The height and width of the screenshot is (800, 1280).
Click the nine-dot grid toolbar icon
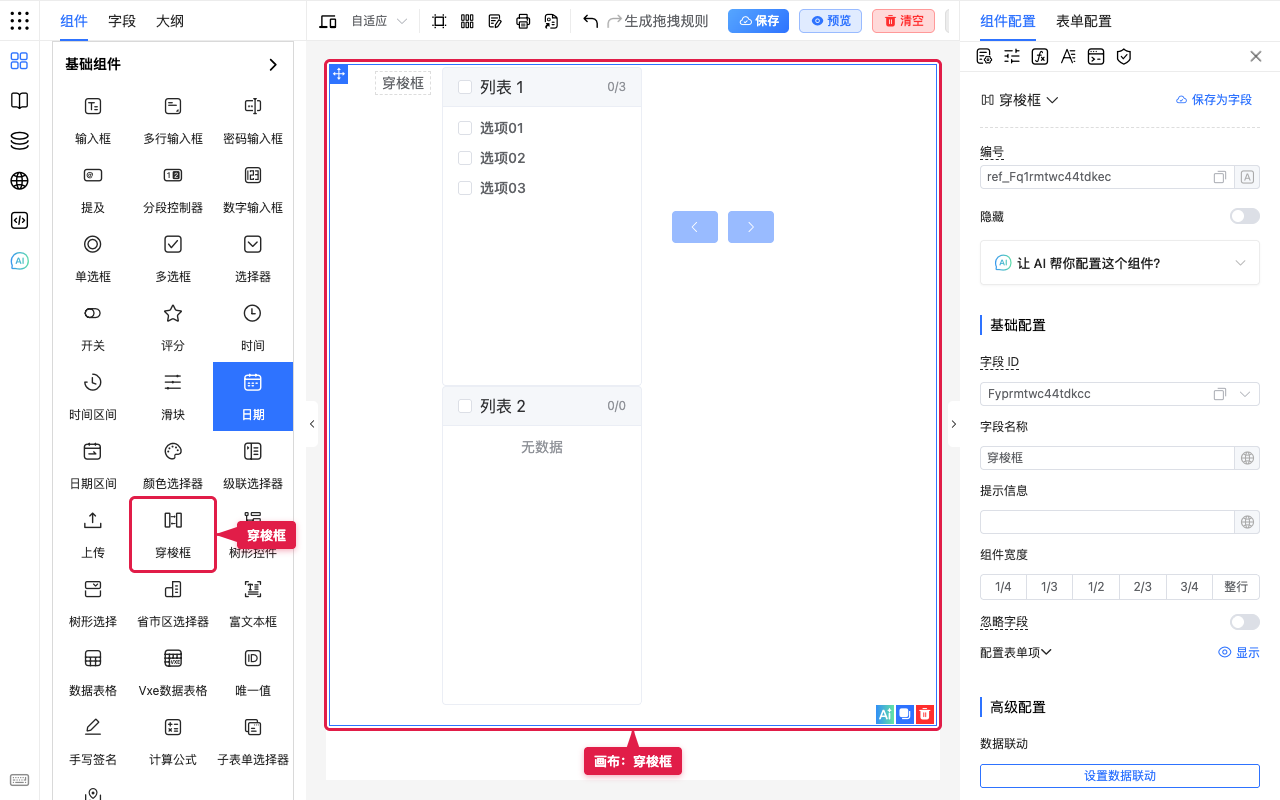[x=467, y=21]
